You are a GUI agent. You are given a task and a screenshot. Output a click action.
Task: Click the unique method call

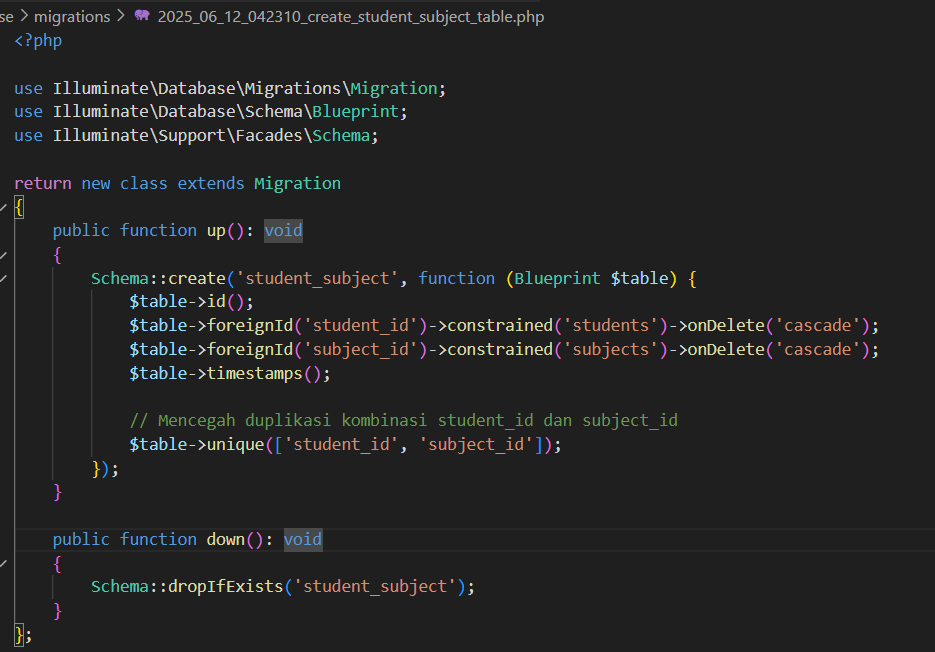click(235, 445)
